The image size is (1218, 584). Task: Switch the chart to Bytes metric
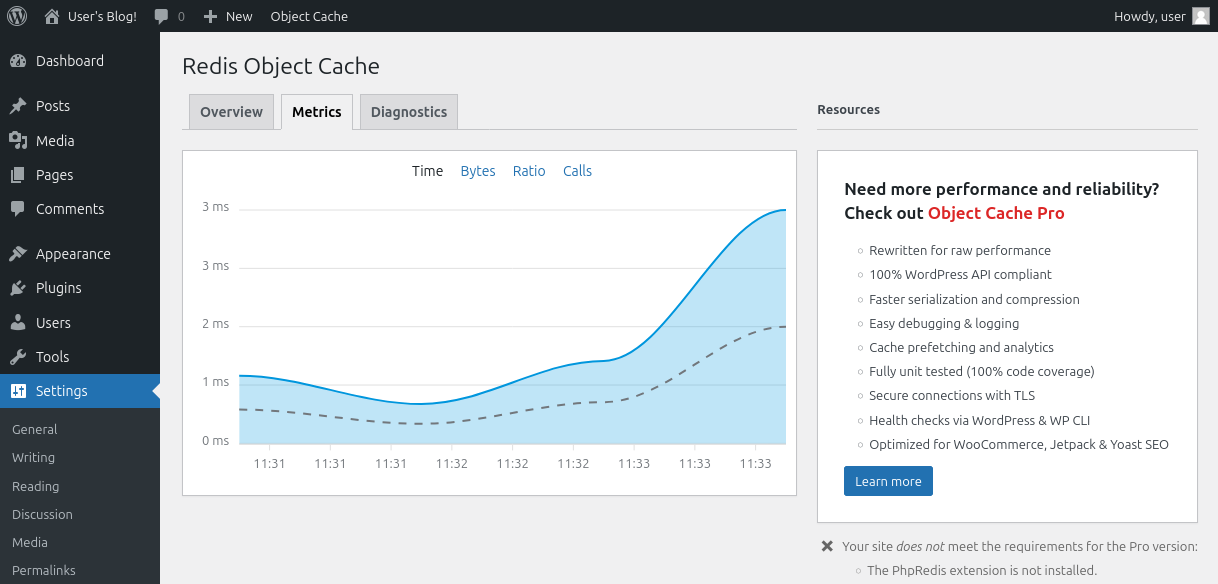478,171
